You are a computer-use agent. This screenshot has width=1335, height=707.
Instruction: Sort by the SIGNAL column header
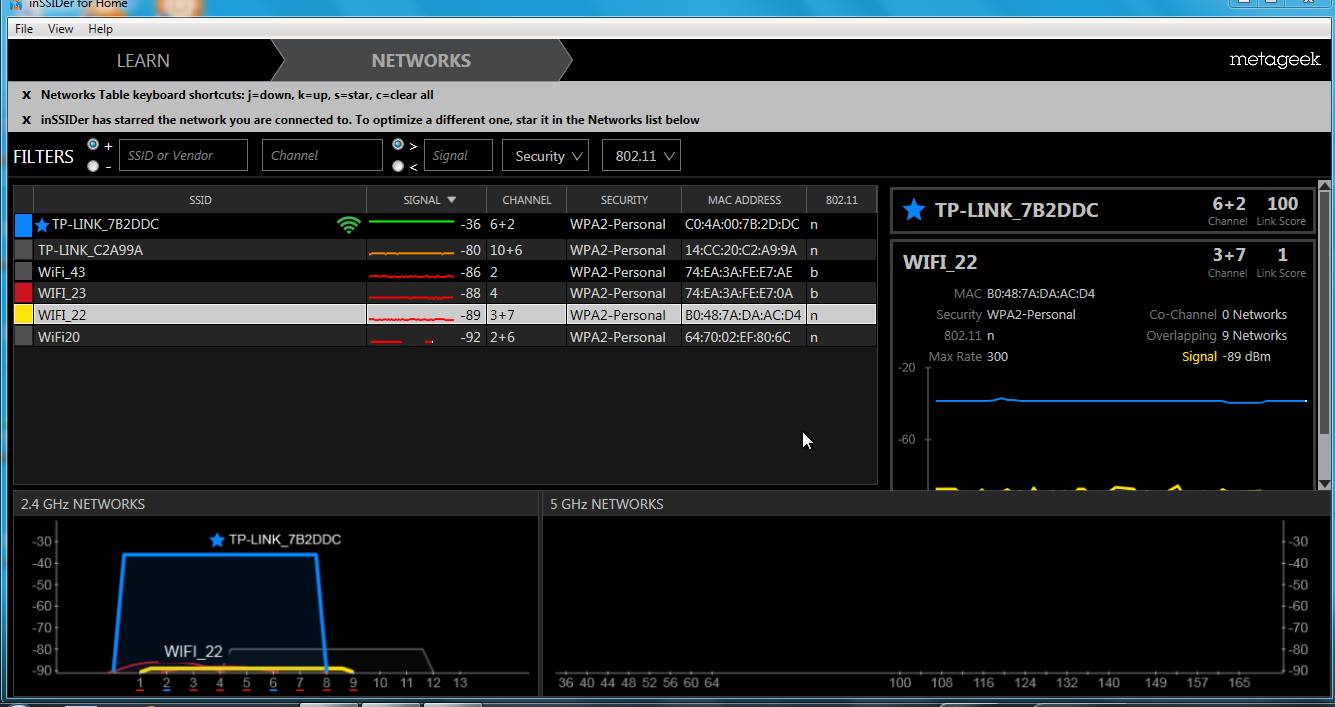coord(428,200)
